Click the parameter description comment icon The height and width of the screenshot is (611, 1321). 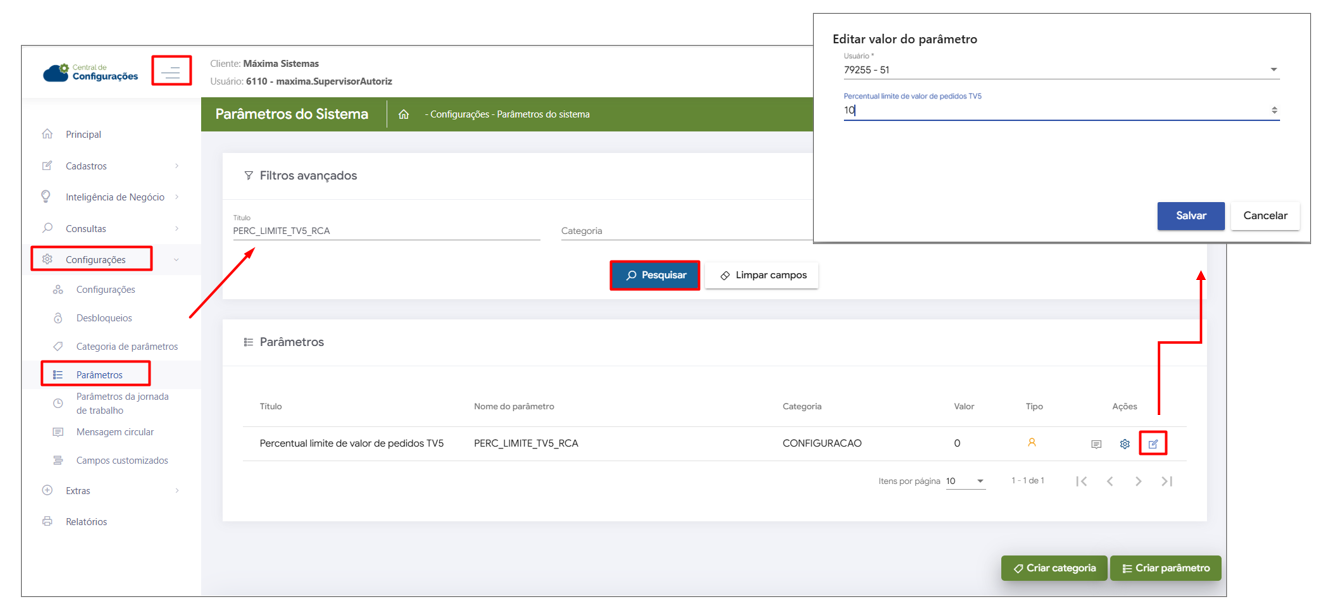(x=1096, y=444)
